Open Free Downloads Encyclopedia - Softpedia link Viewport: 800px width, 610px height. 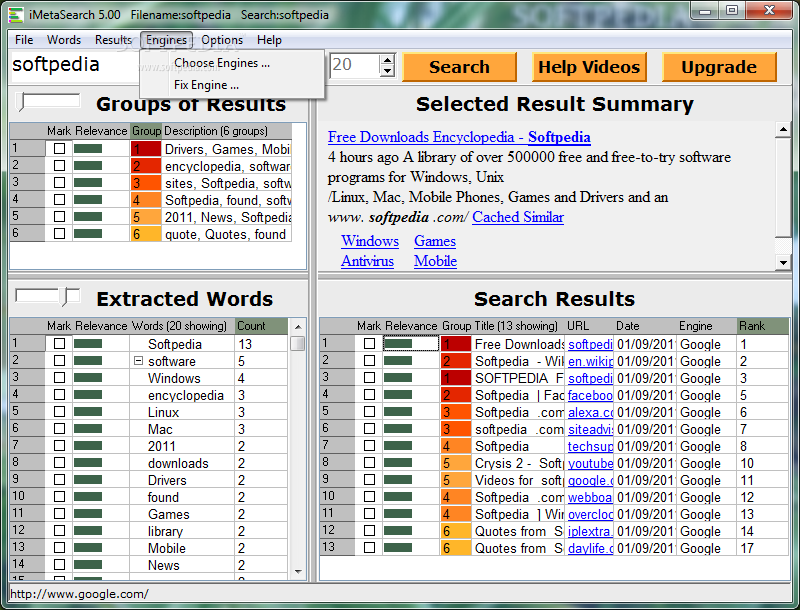(459, 137)
